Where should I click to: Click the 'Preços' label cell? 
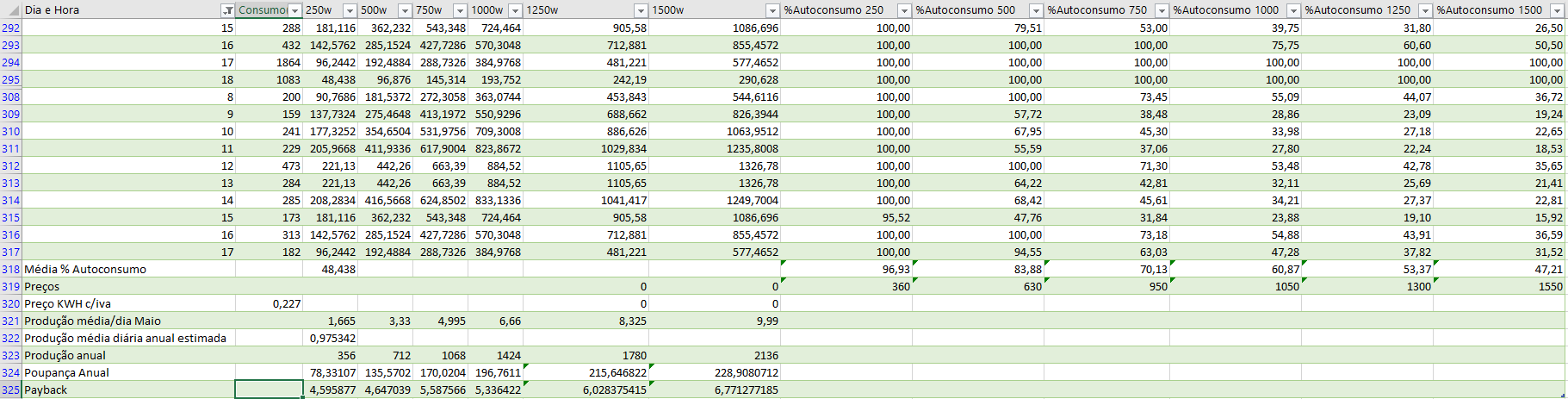tap(128, 286)
